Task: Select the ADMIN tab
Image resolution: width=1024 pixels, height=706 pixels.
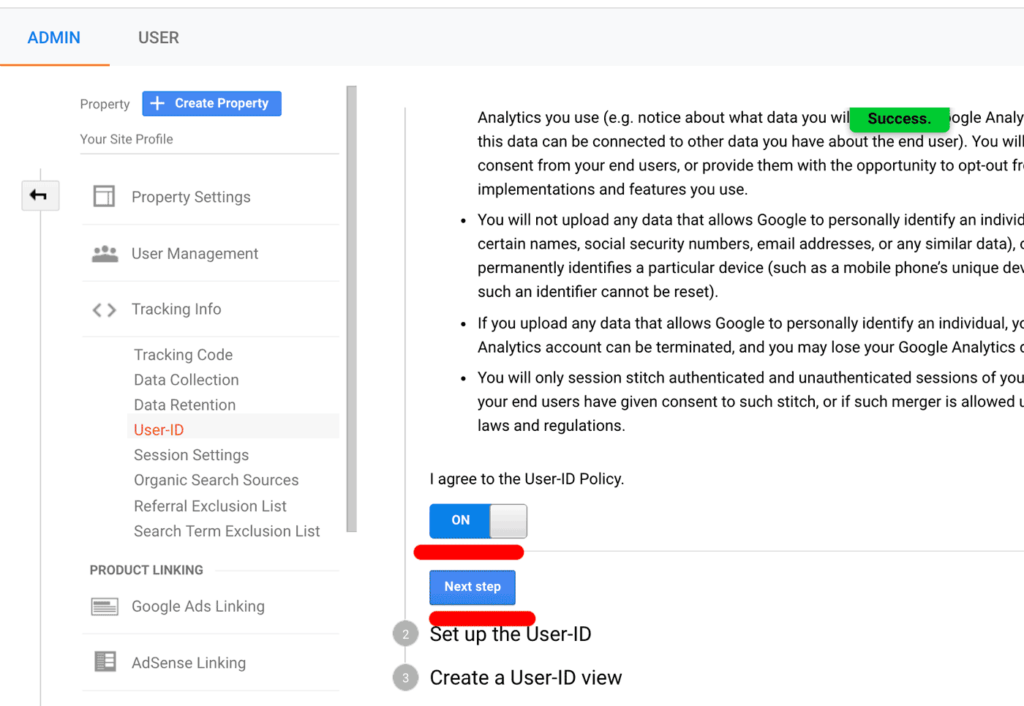Action: point(54,37)
